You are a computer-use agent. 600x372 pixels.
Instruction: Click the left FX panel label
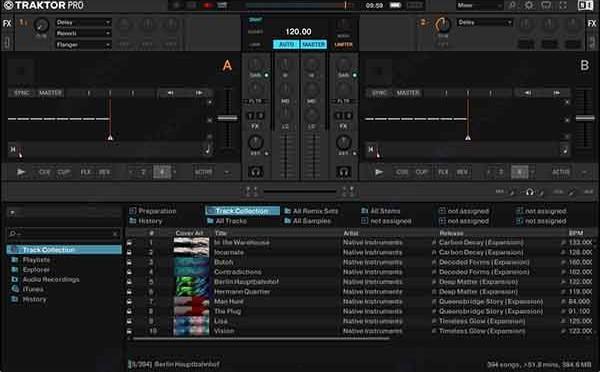pyautogui.click(x=7, y=24)
